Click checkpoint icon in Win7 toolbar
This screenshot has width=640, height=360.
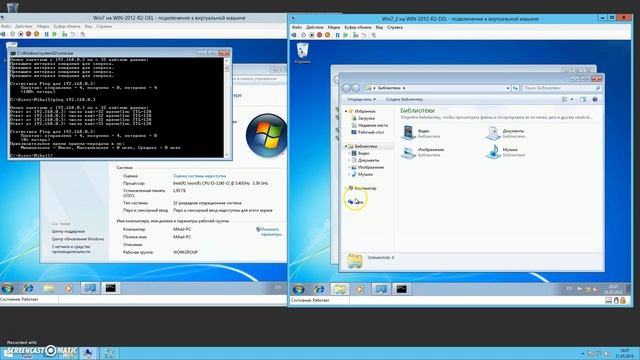pyautogui.click(x=64, y=34)
